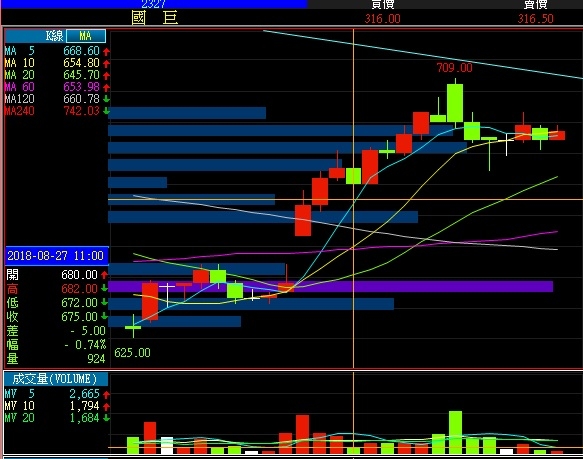Click the MA240 value 742.03
The image size is (583, 459).
[x=81, y=111]
